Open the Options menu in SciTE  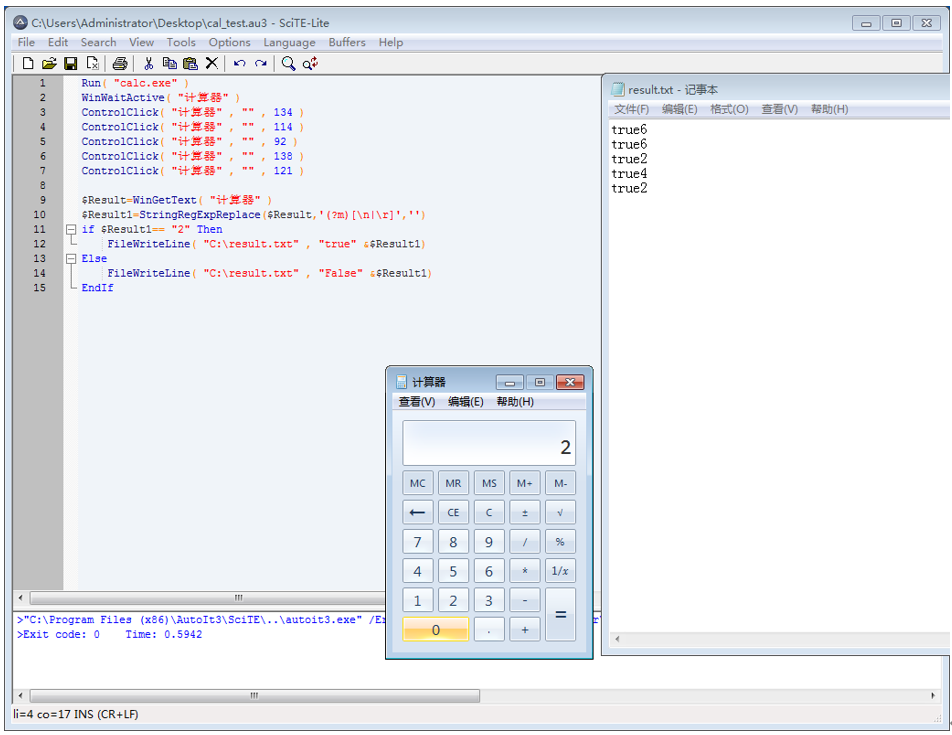(x=230, y=42)
